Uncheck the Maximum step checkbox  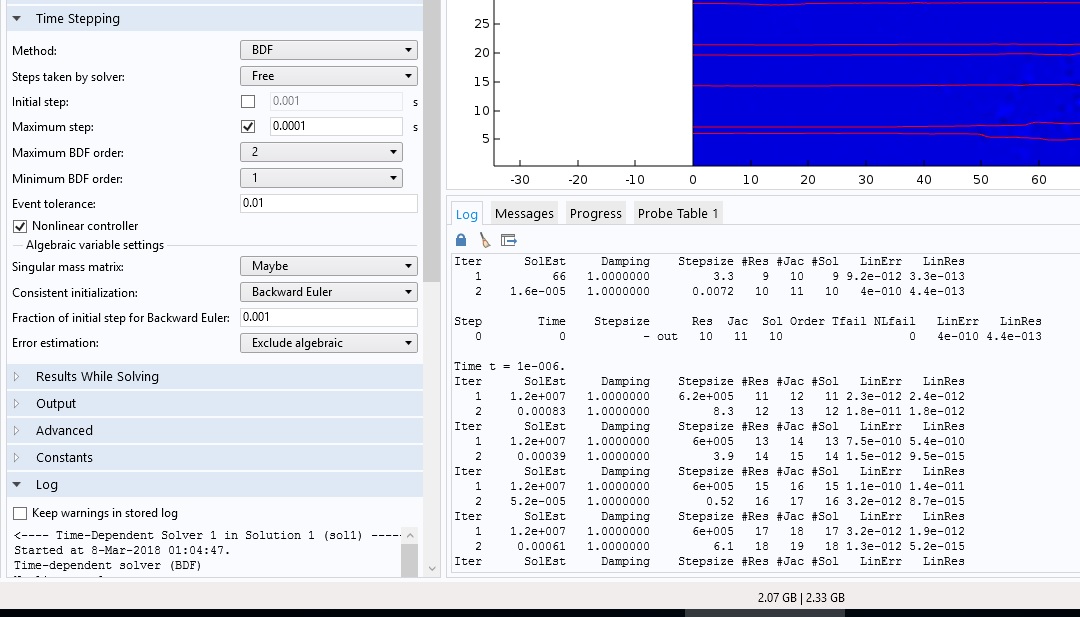click(248, 127)
